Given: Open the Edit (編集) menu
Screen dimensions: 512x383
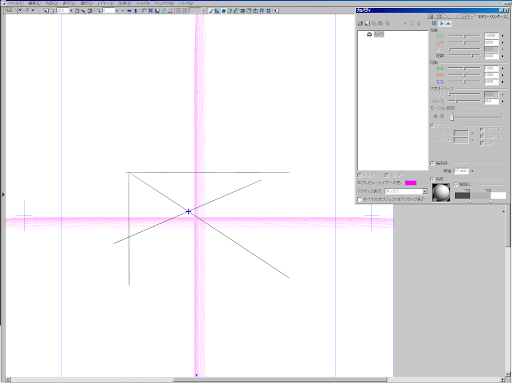Looking at the screenshot, I should click(x=34, y=3).
